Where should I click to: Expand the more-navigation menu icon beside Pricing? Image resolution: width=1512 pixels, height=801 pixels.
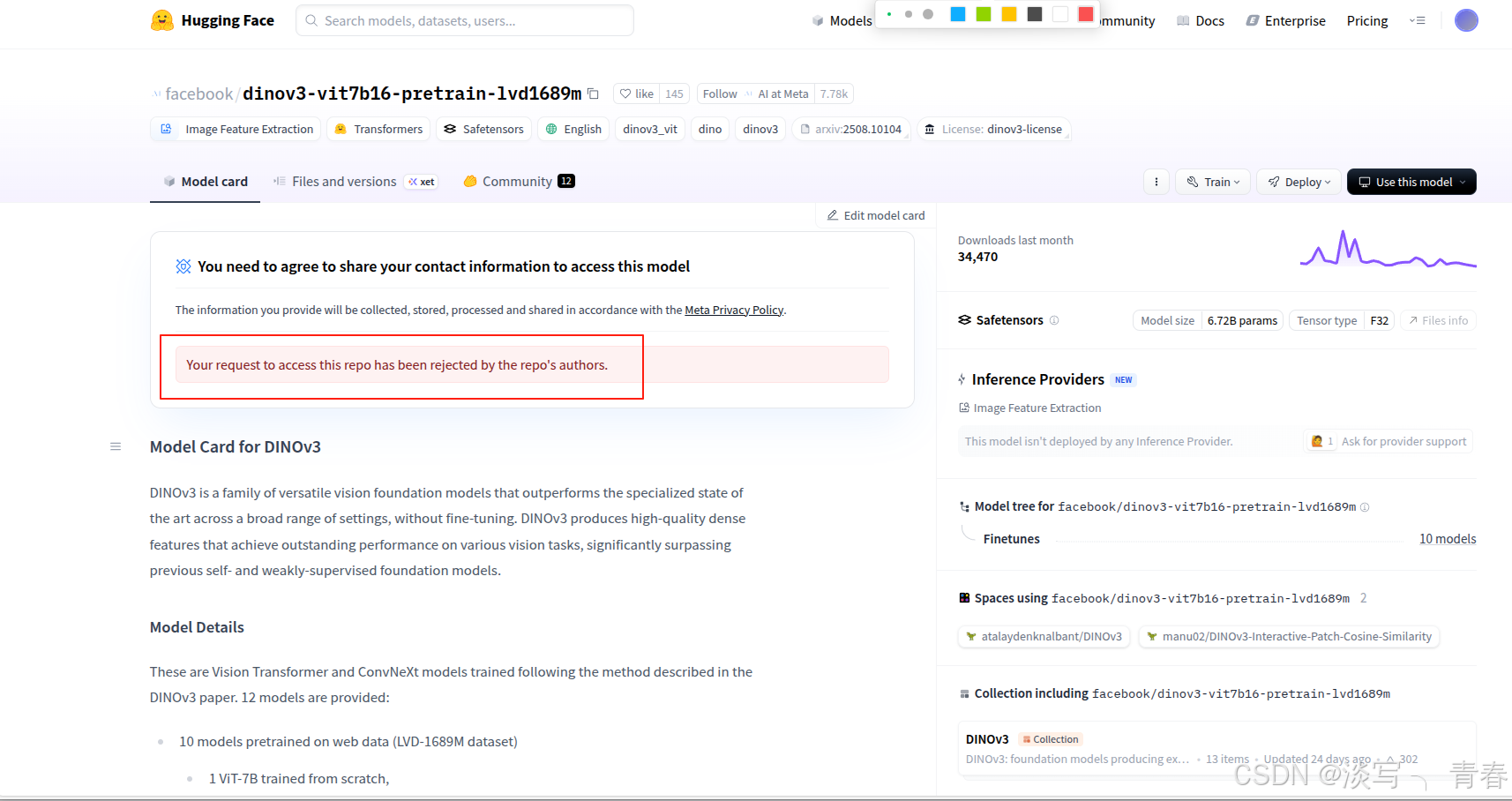1418,20
